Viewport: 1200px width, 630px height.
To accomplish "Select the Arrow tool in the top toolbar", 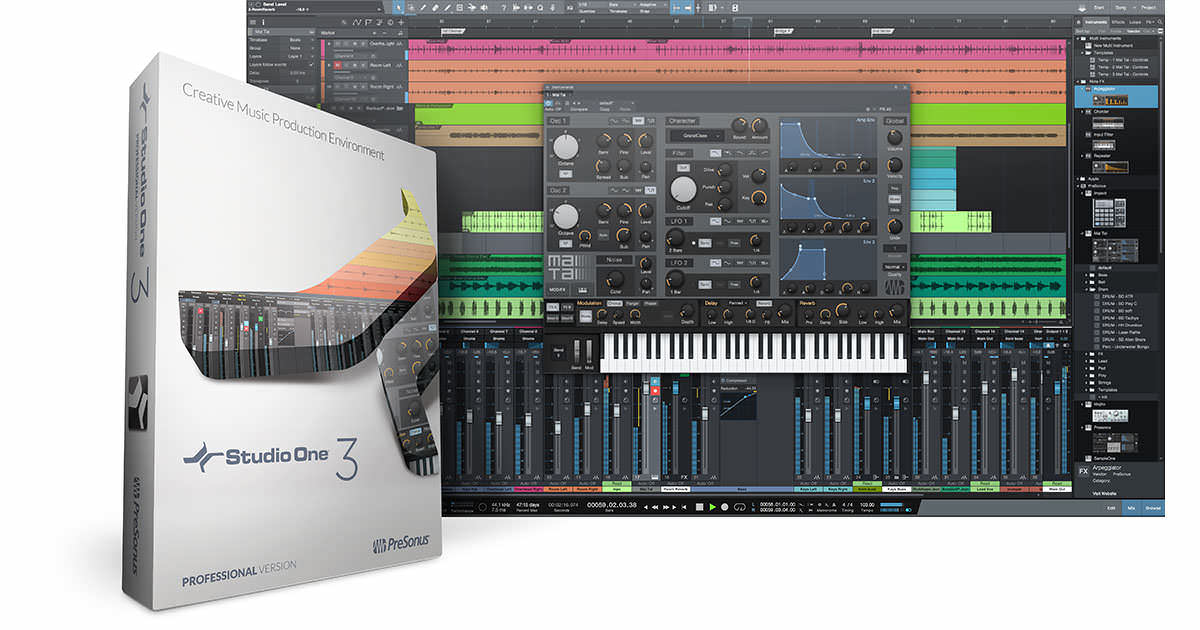I will click(x=399, y=7).
